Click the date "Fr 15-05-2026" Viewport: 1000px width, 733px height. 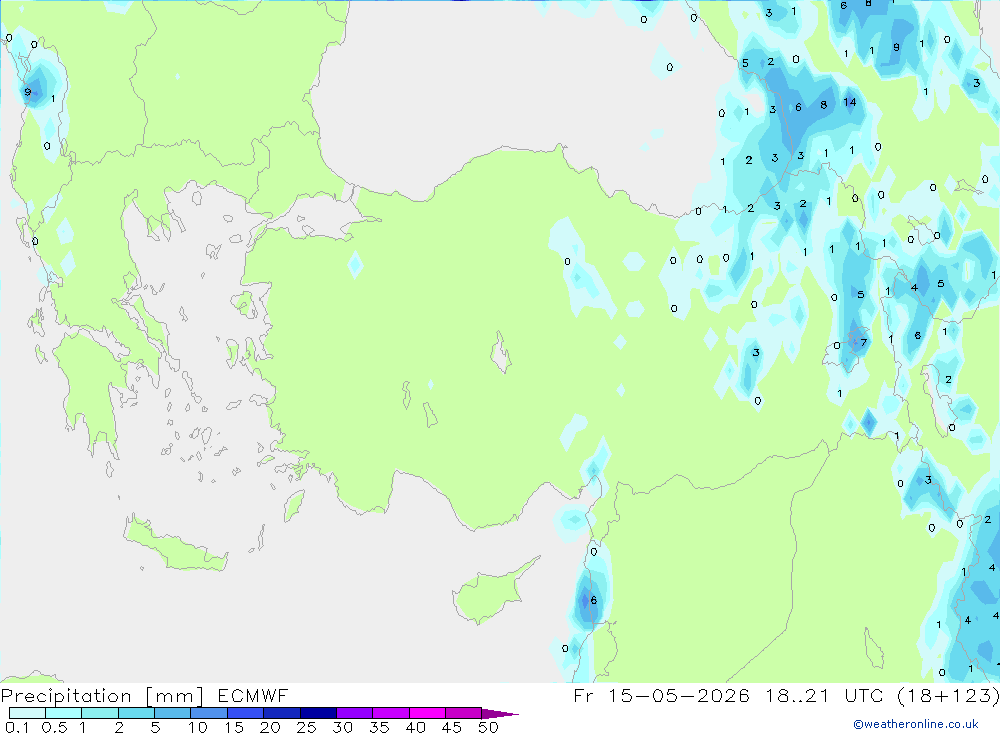tap(661, 695)
